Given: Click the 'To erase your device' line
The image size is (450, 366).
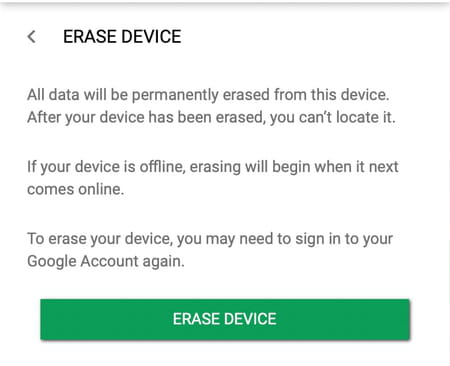Looking at the screenshot, I should click(210, 239).
